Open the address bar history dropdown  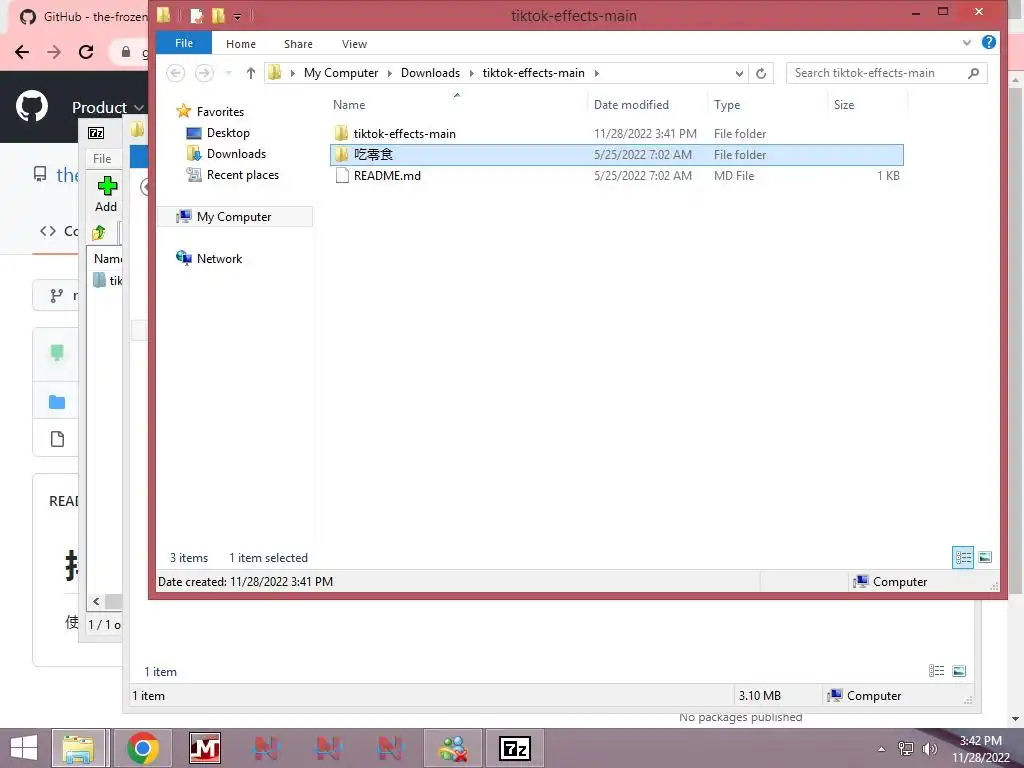tap(739, 73)
